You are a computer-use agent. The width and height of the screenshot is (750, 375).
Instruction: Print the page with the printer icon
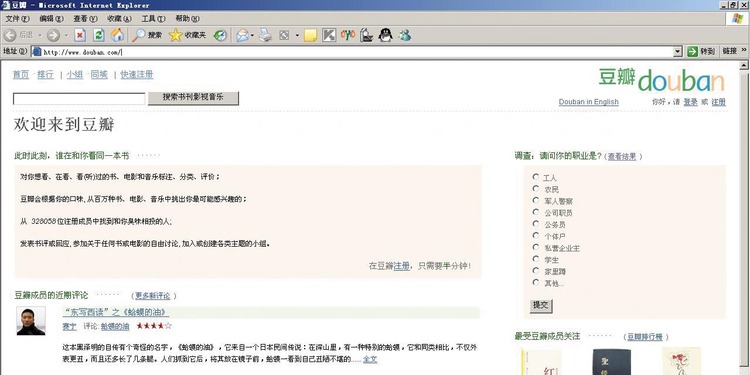click(265, 35)
